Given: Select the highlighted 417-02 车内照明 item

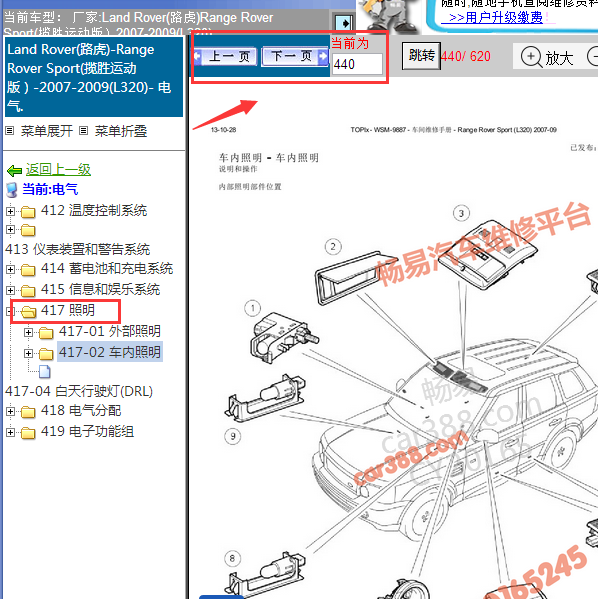Looking at the screenshot, I should point(110,352).
